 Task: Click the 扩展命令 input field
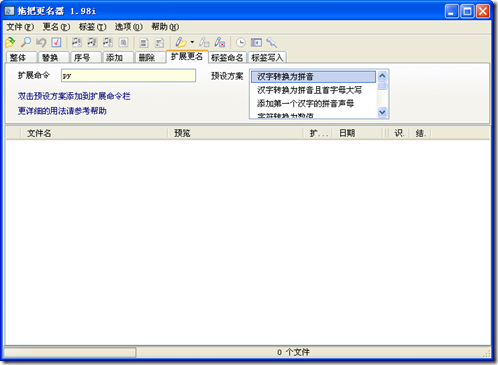(128, 76)
